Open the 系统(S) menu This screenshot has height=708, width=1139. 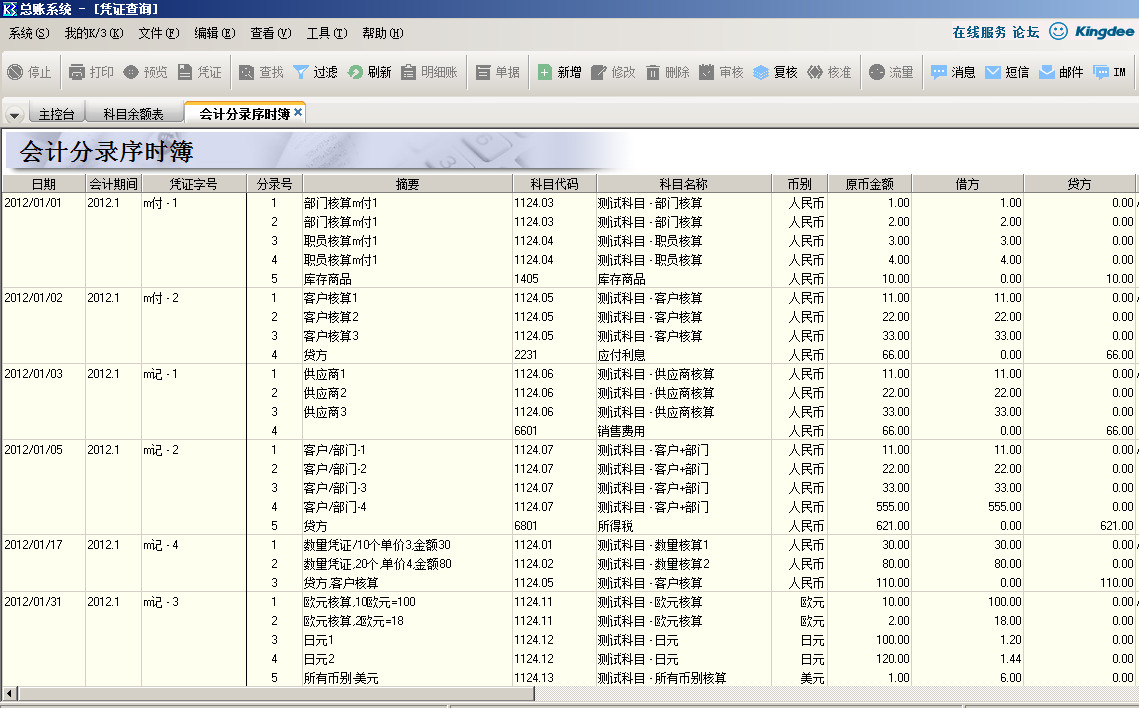pyautogui.click(x=28, y=33)
